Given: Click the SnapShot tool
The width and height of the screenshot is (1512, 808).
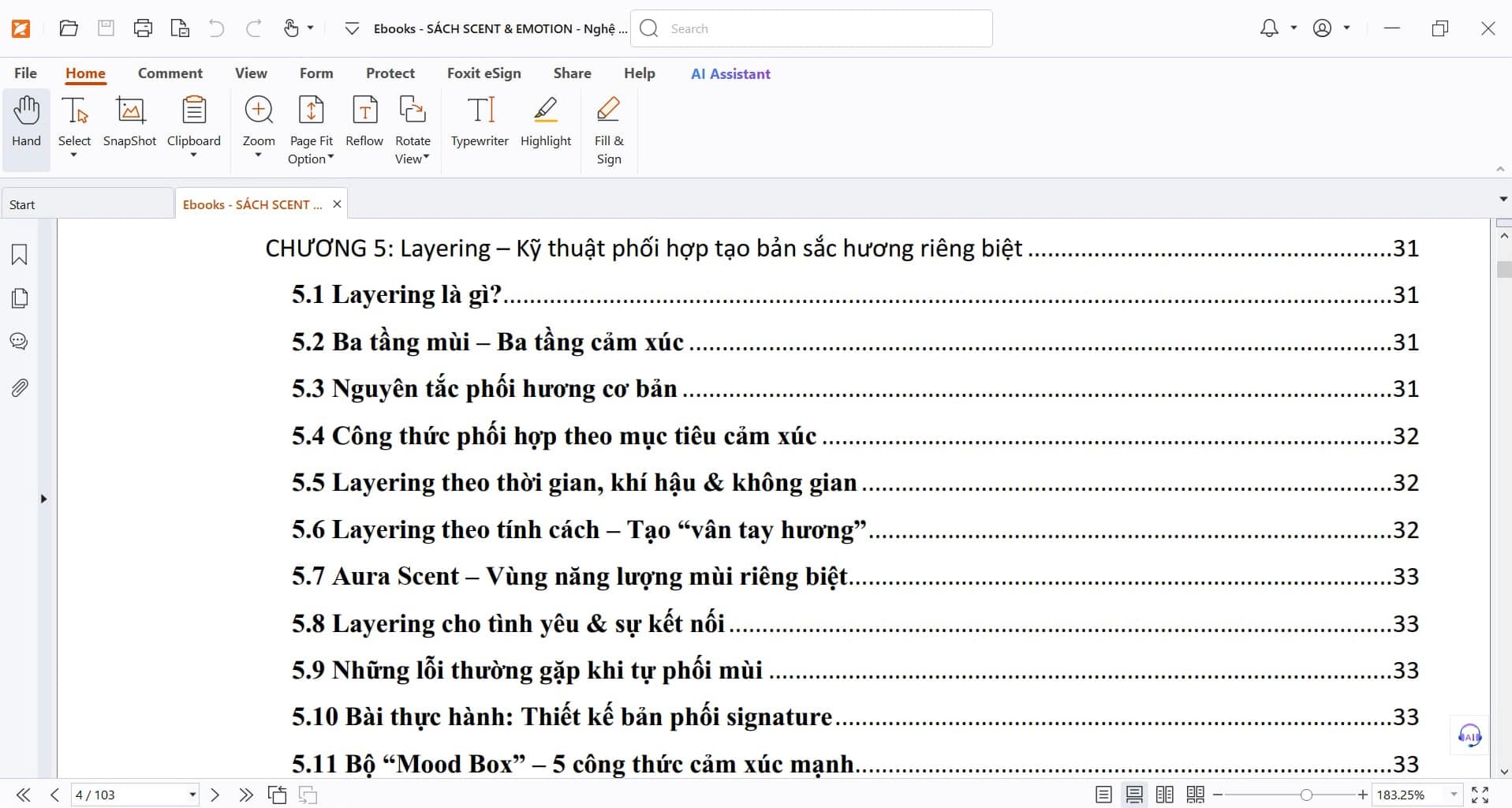Looking at the screenshot, I should pyautogui.click(x=130, y=123).
